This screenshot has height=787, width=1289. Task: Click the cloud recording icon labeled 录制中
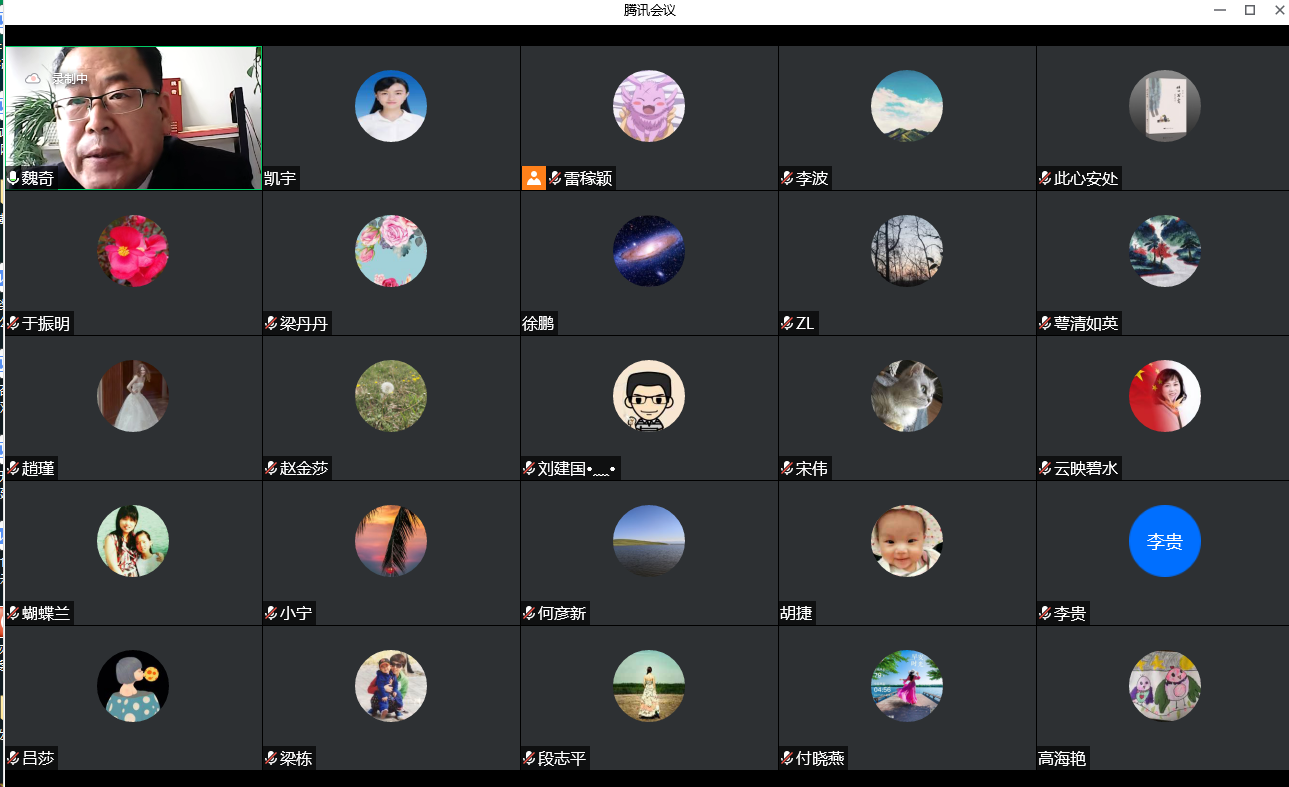(x=33, y=78)
